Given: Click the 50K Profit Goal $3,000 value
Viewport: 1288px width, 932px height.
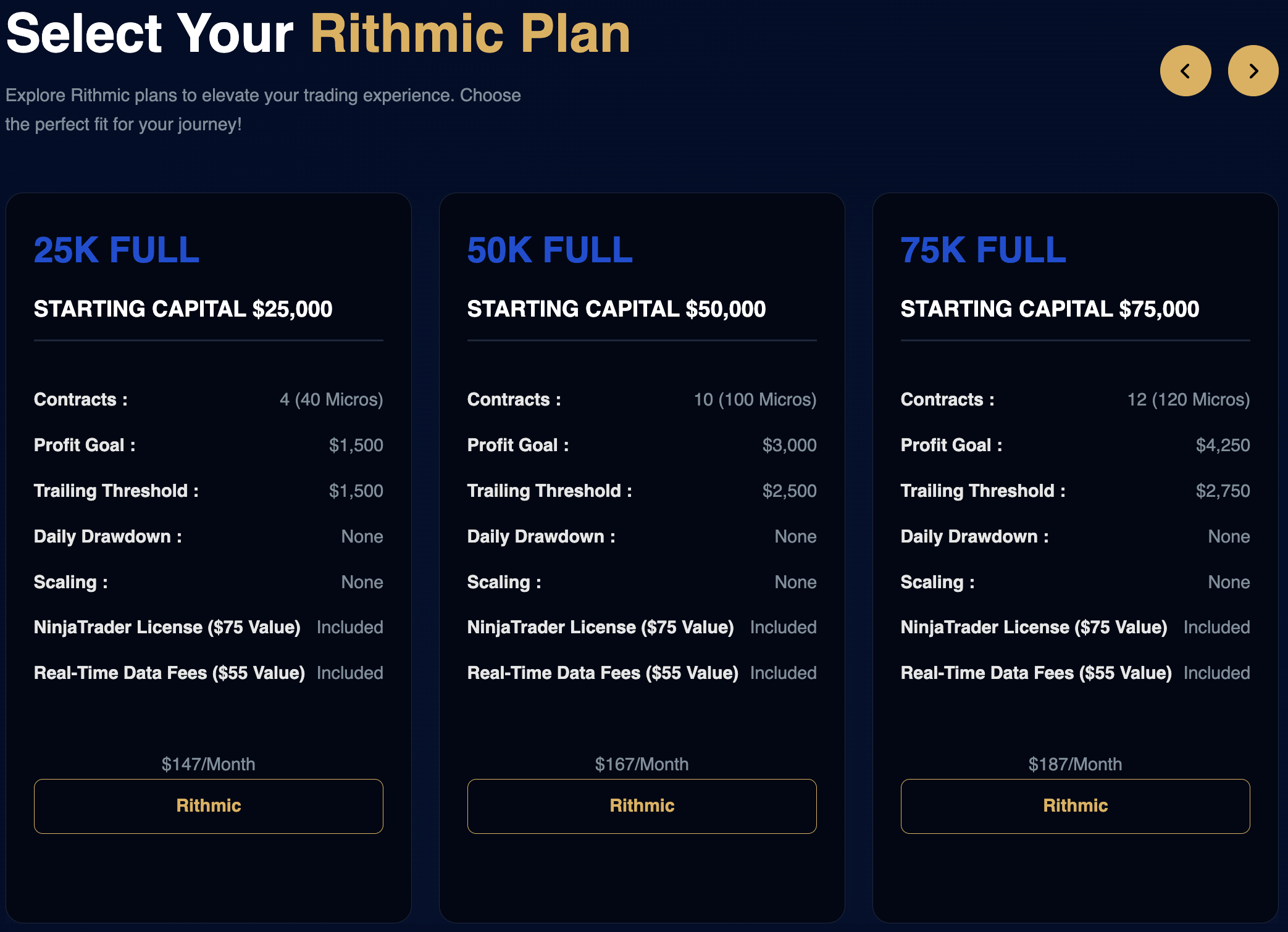Looking at the screenshot, I should (790, 445).
